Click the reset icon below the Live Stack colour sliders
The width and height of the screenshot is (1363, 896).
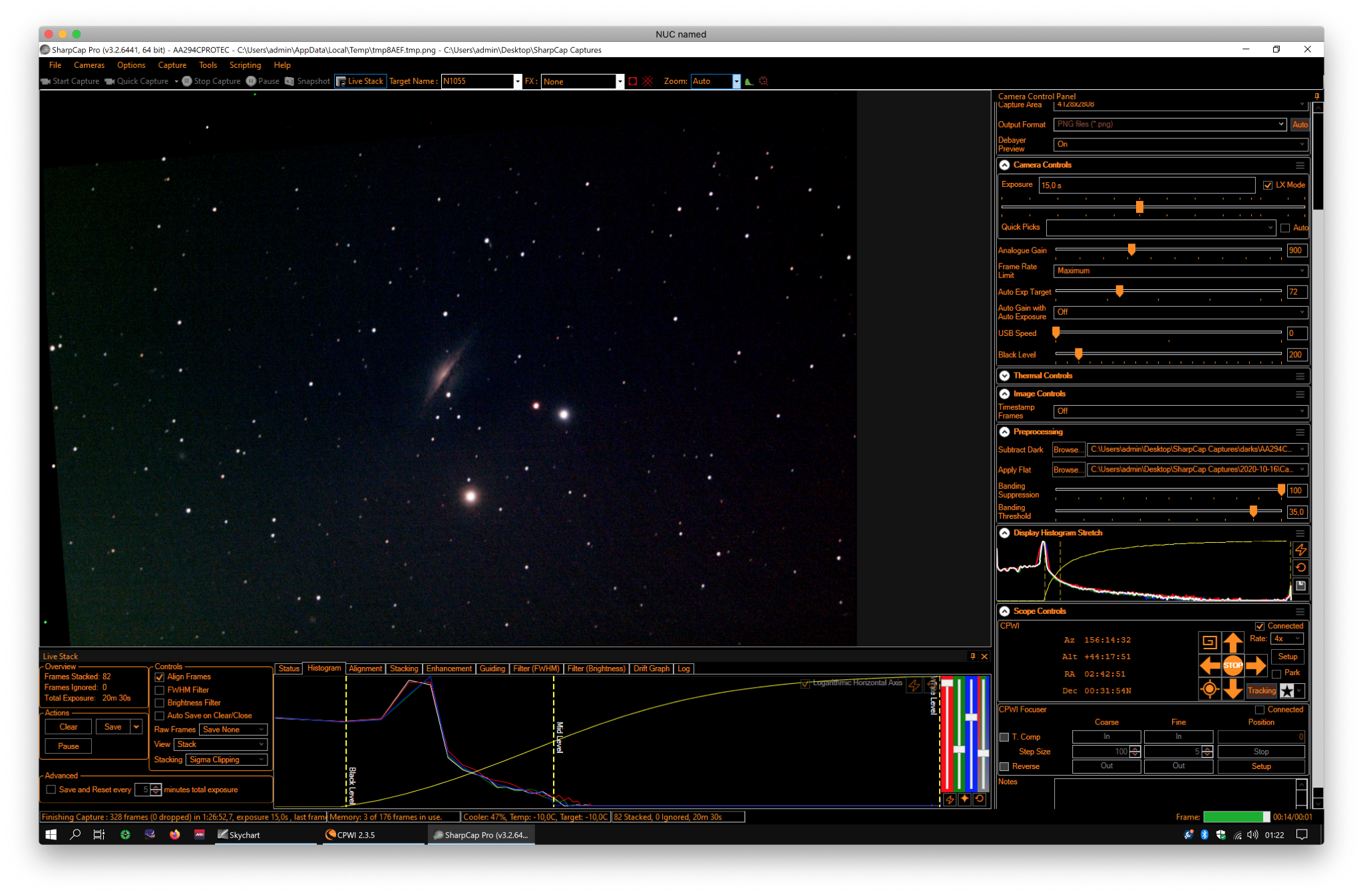coord(980,799)
